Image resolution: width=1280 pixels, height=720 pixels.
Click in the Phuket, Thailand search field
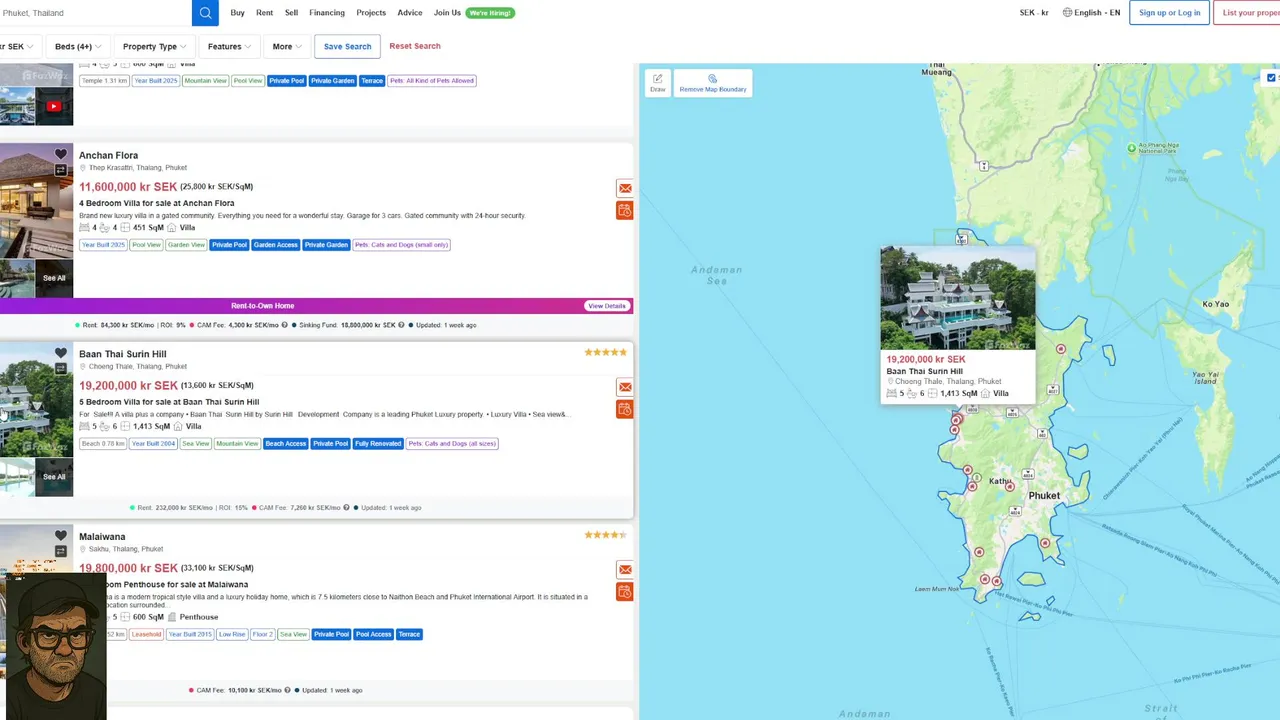pos(96,13)
